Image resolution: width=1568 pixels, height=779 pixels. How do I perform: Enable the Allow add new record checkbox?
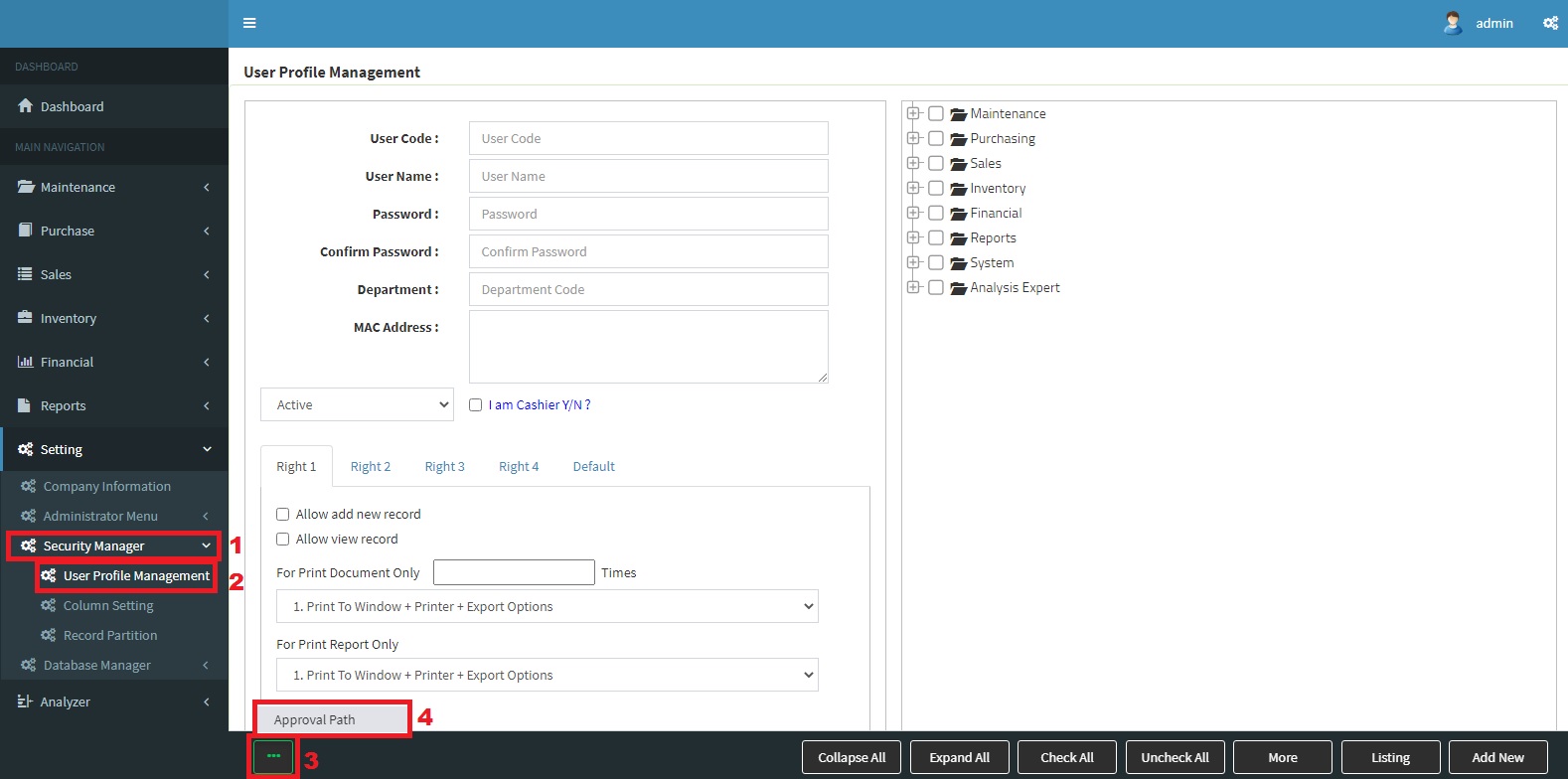[283, 515]
